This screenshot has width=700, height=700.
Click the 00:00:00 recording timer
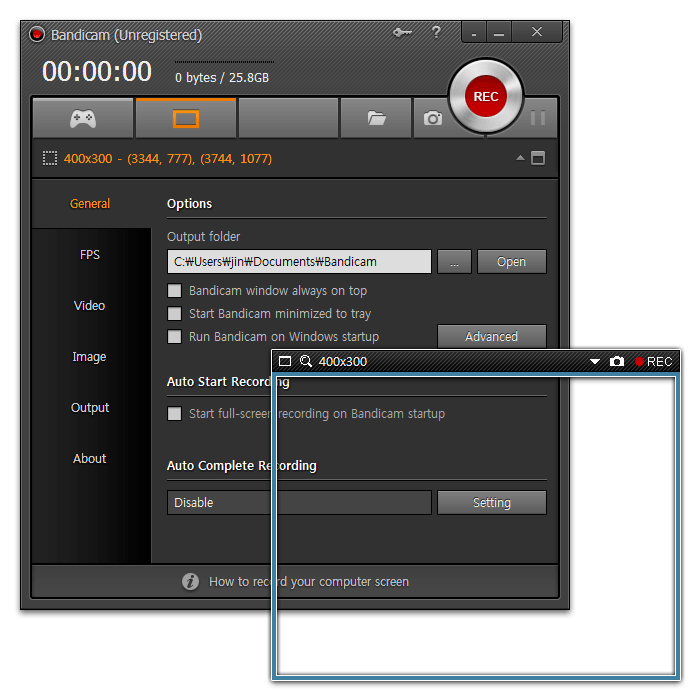97,71
